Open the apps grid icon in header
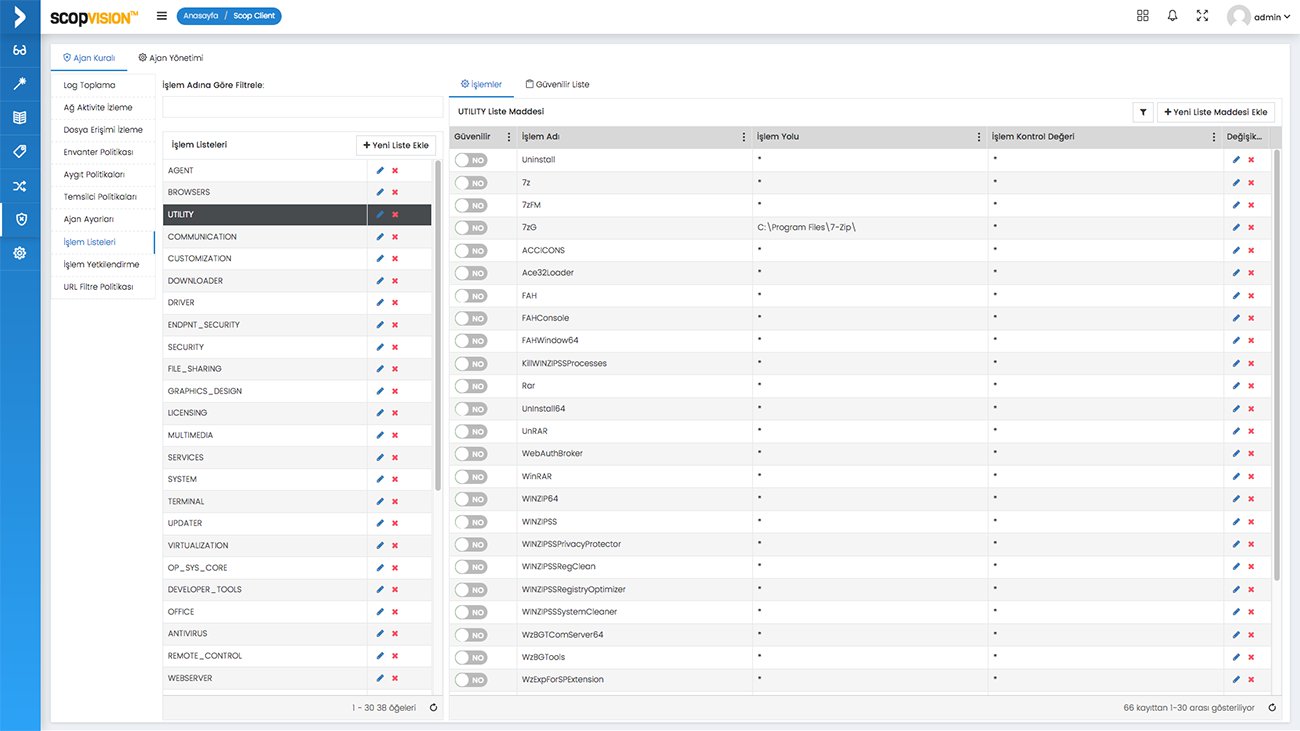The width and height of the screenshot is (1300, 731). 1143,16
